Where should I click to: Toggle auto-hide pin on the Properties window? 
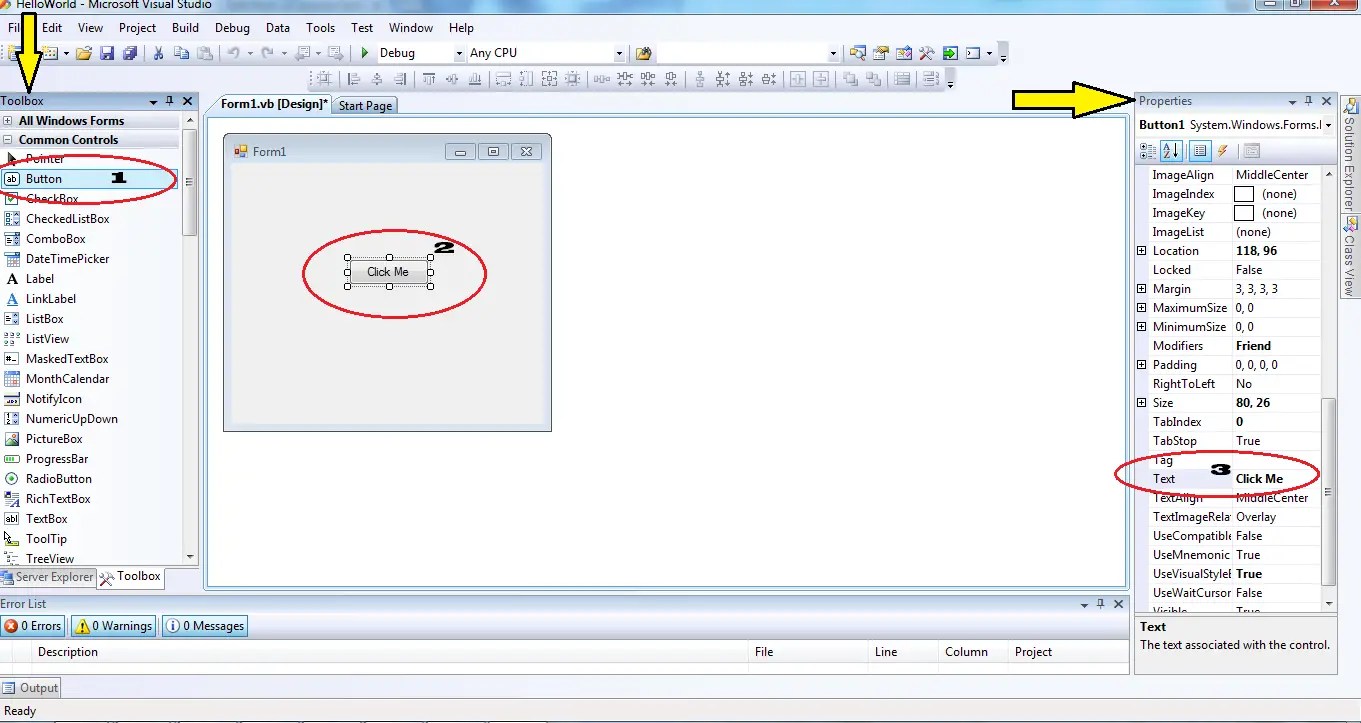pos(1308,101)
